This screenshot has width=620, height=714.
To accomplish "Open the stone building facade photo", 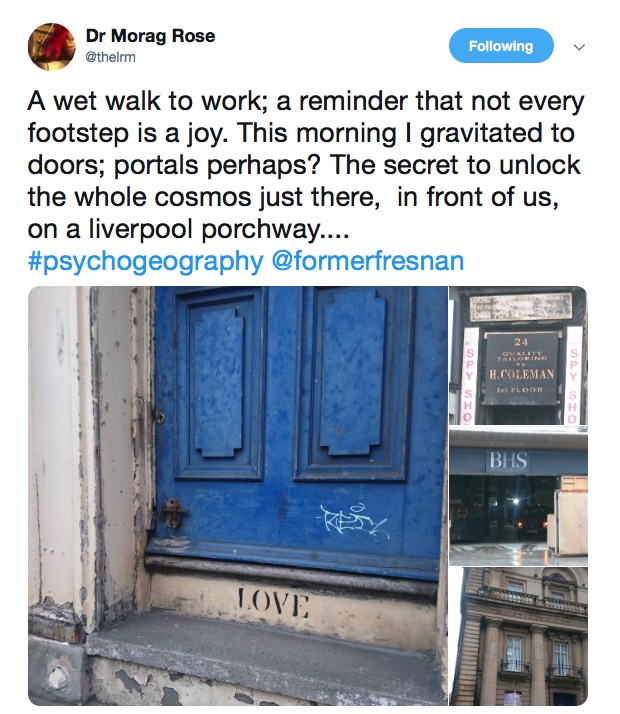I will pyautogui.click(x=518, y=636).
